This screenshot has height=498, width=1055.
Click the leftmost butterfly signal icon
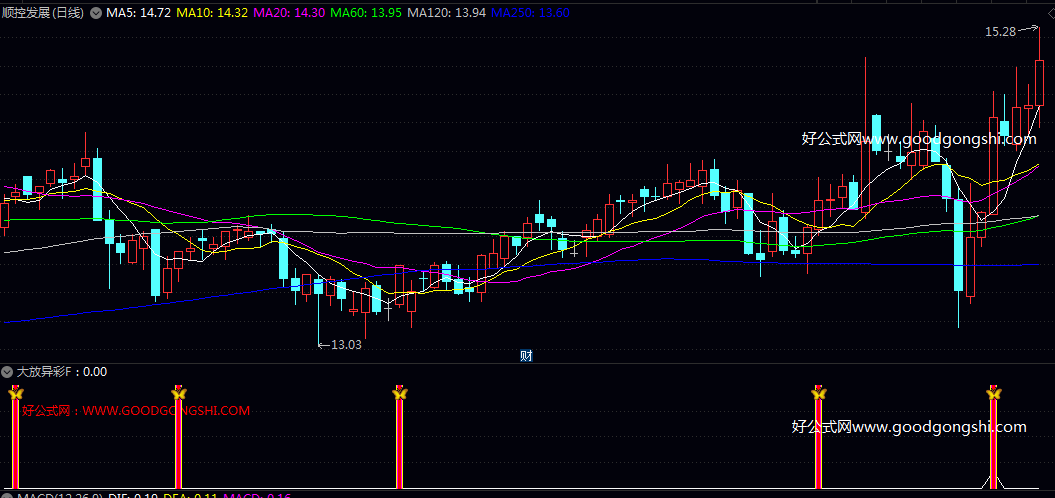coord(15,393)
